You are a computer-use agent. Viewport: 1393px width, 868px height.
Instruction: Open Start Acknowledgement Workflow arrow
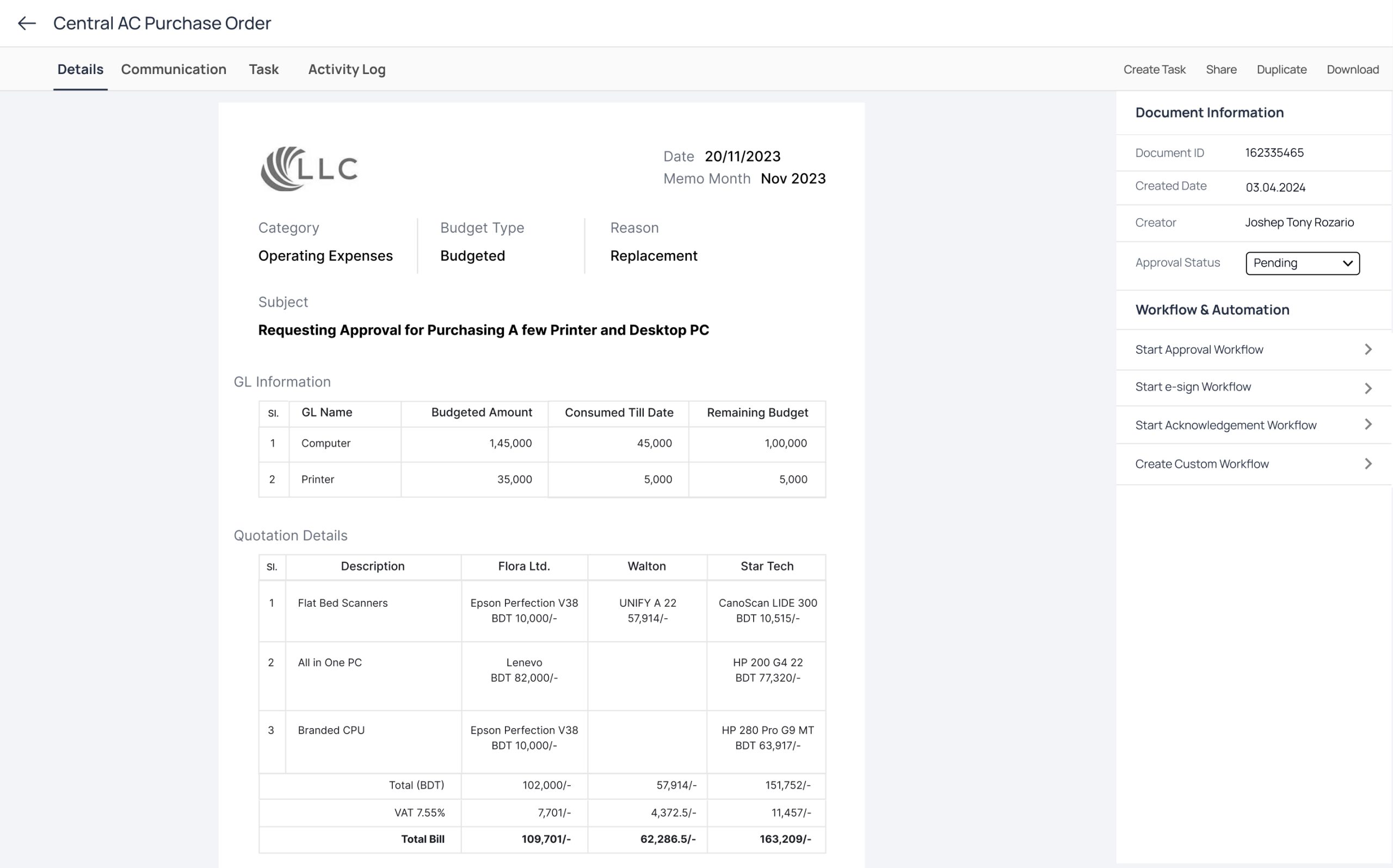point(1368,424)
